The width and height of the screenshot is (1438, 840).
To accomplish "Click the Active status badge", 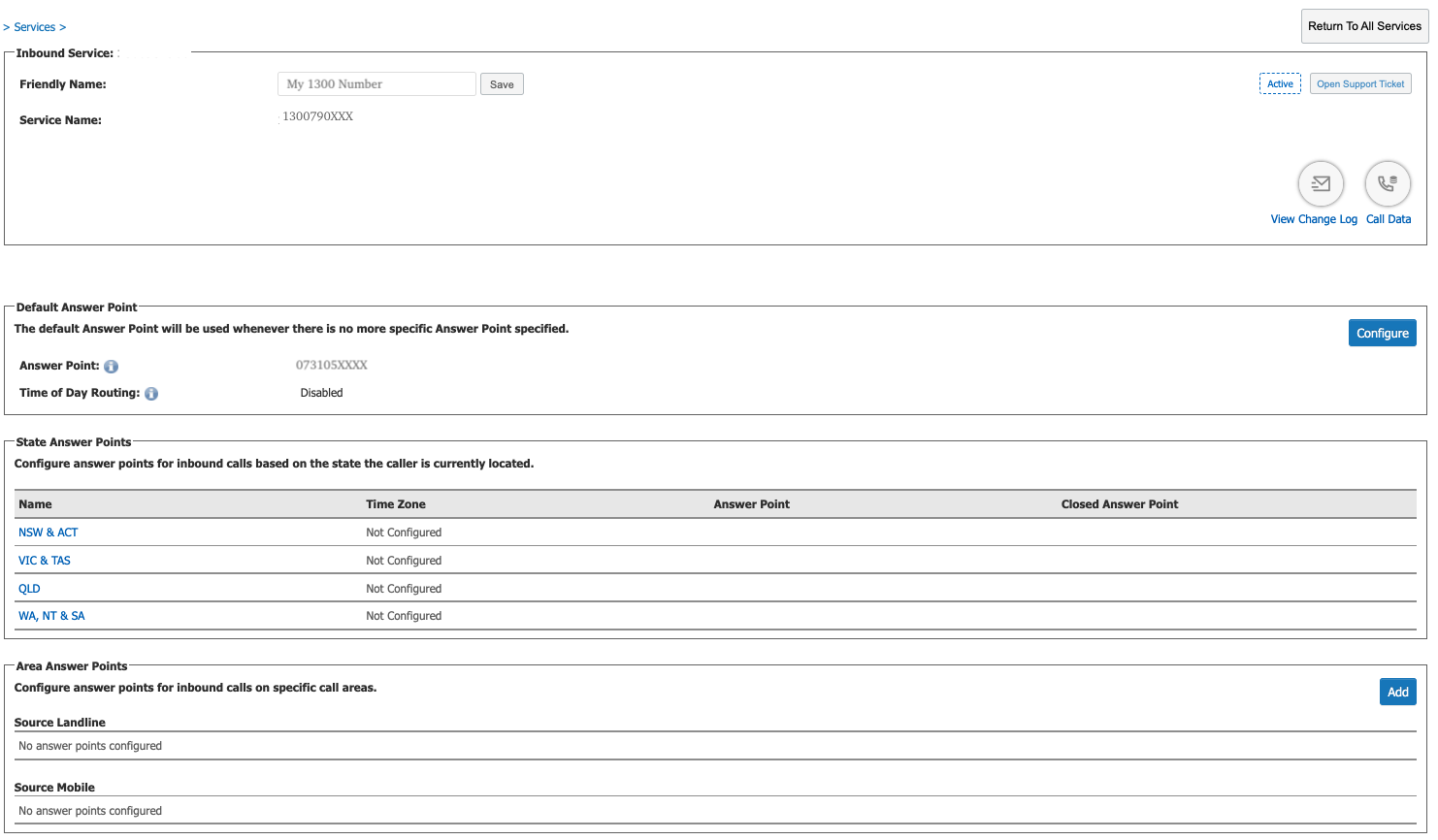I will pos(1280,84).
